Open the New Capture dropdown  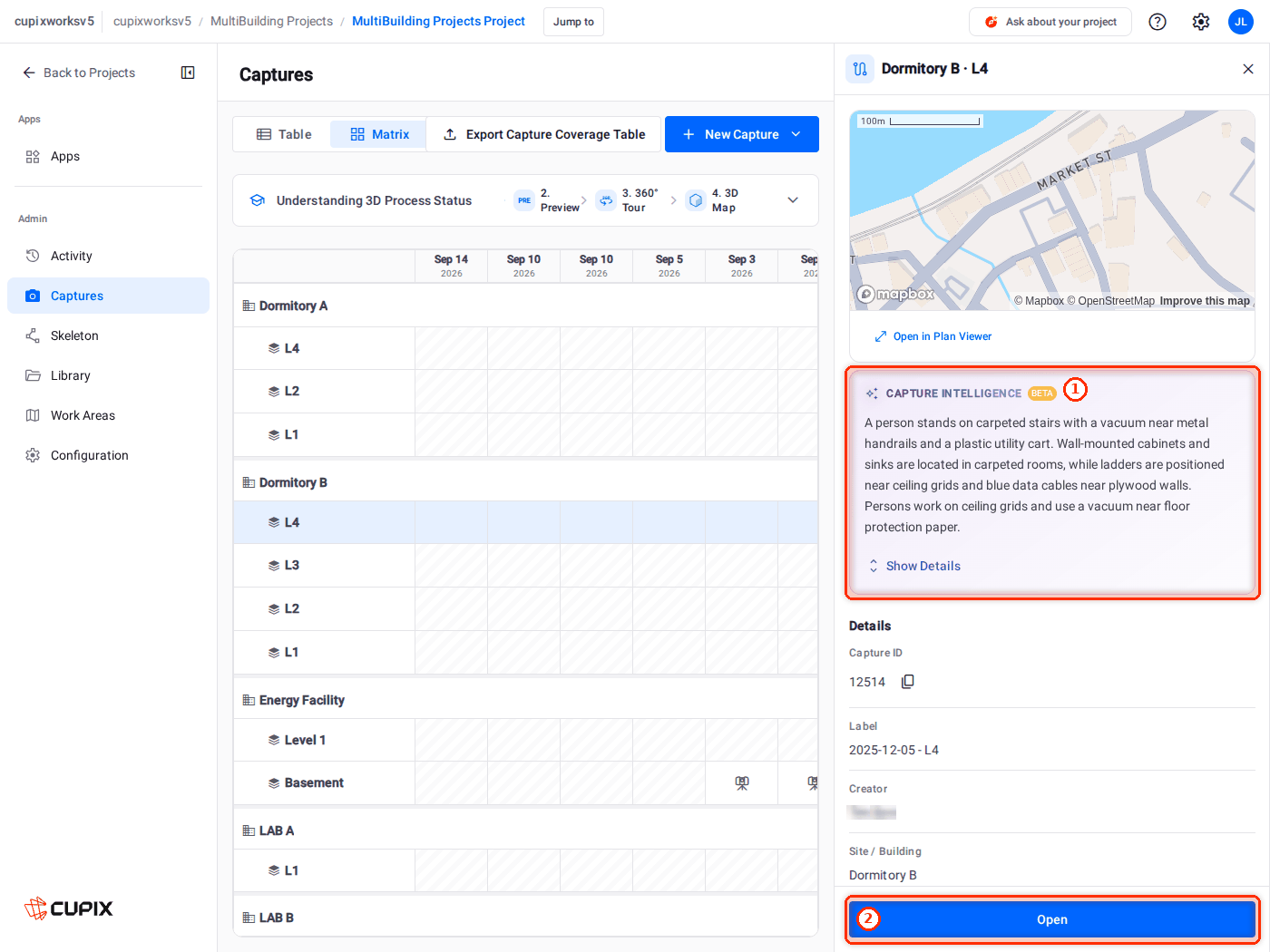click(742, 134)
